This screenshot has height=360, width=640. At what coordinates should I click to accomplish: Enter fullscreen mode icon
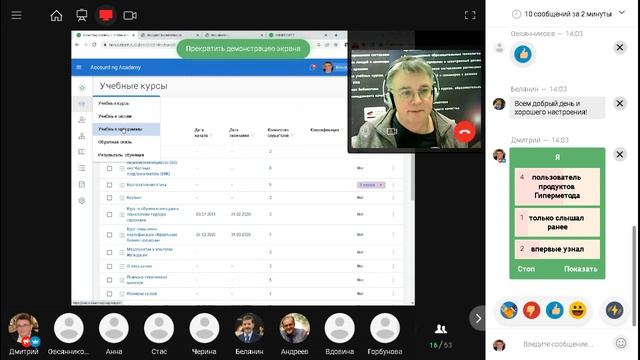click(470, 16)
